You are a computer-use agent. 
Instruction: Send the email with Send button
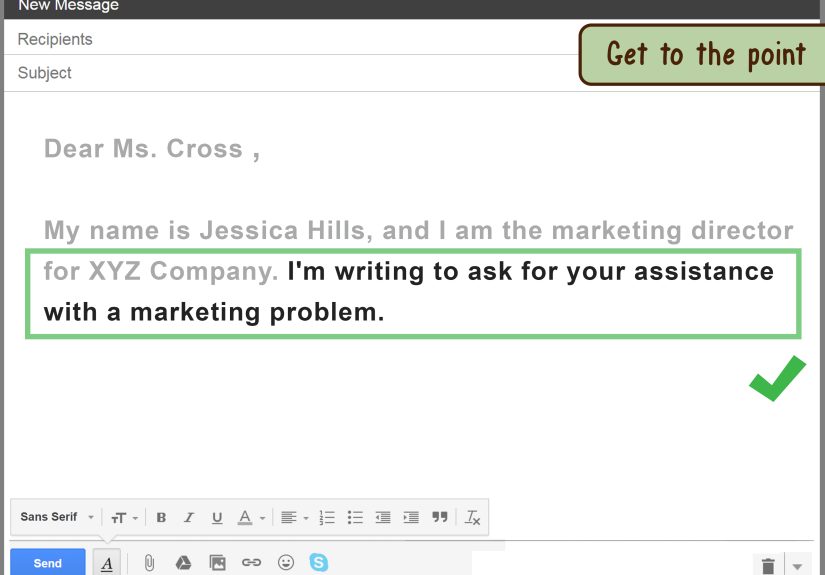click(x=47, y=562)
